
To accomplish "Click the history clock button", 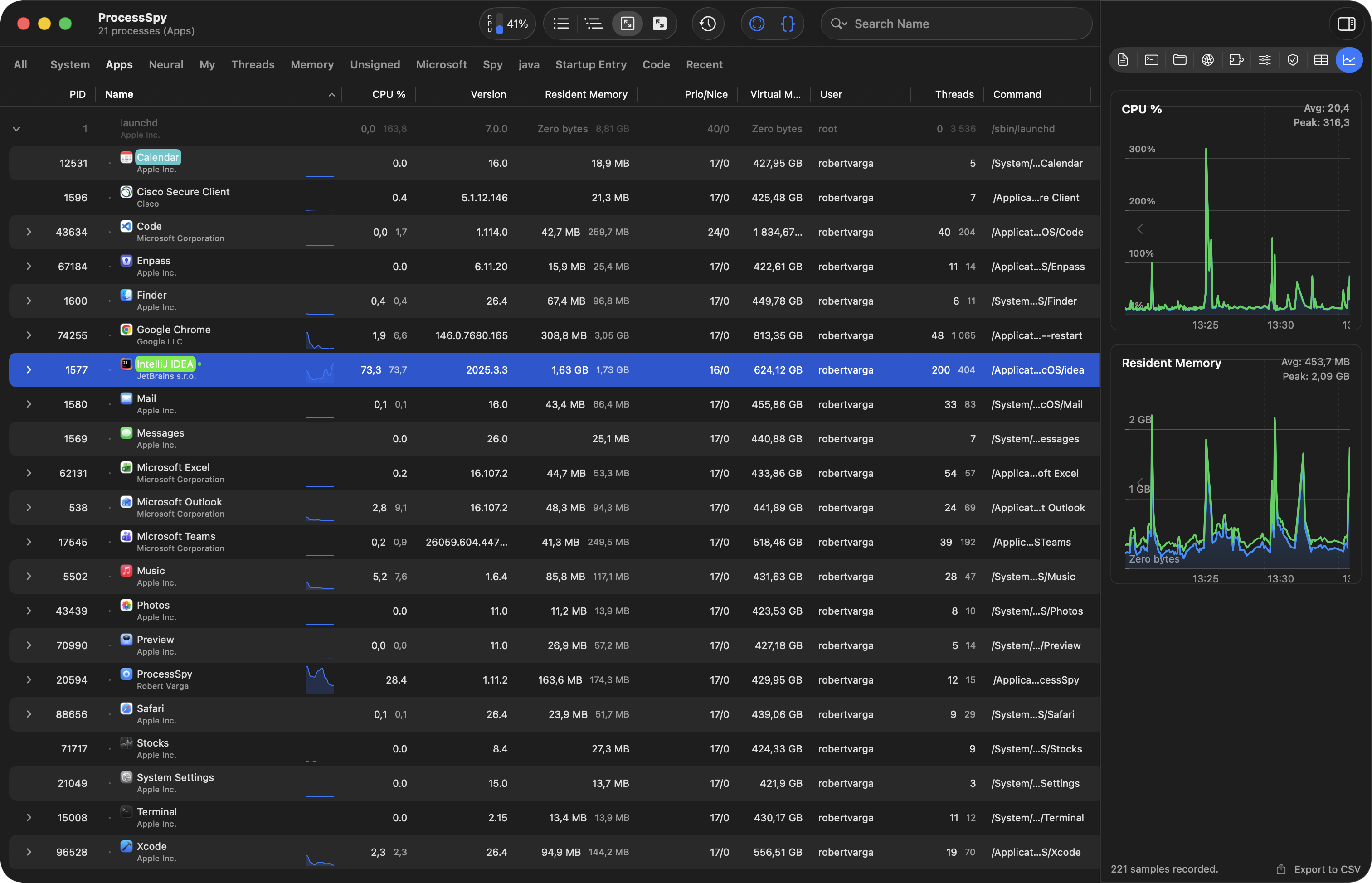I will (708, 24).
